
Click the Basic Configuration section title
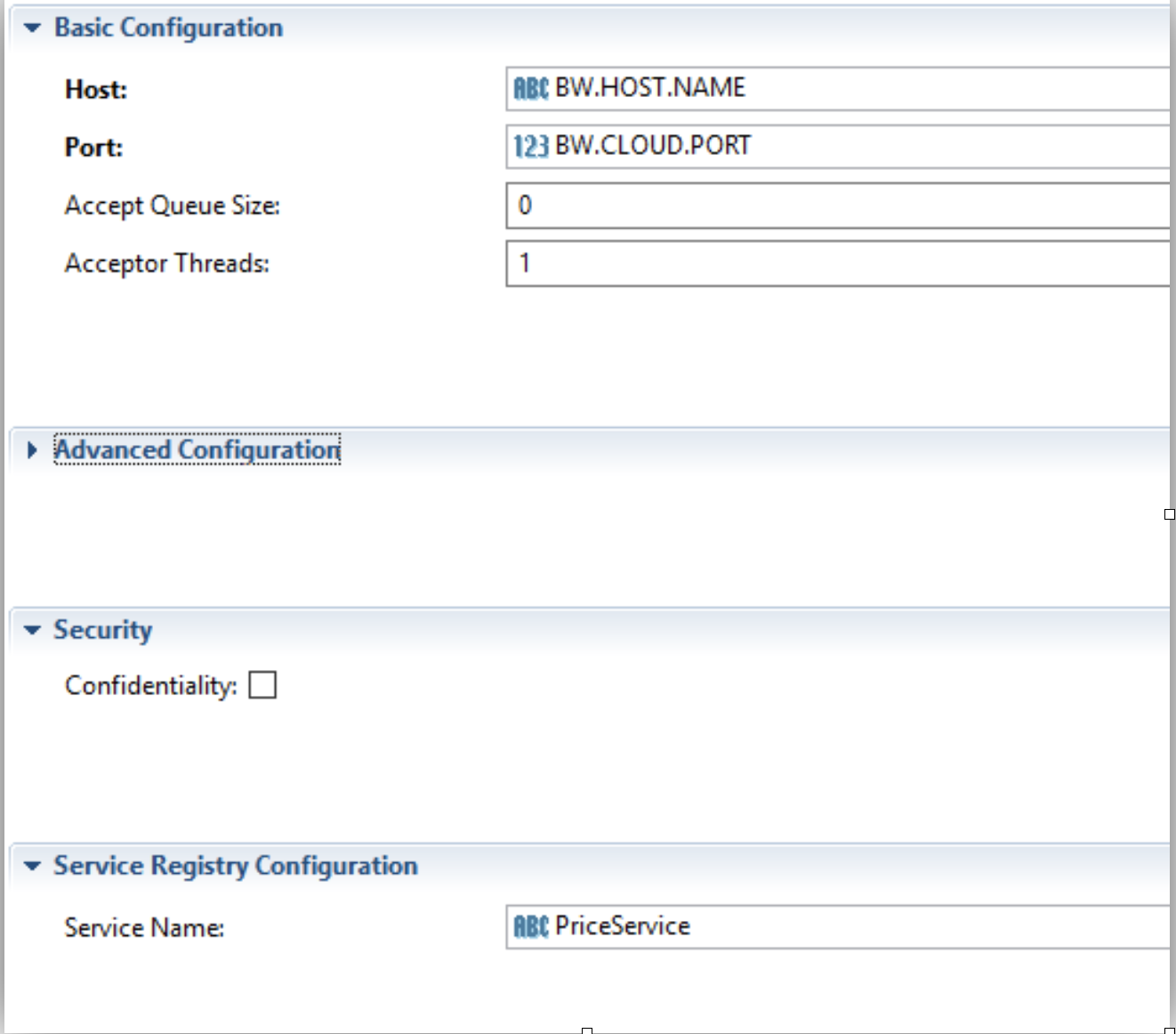168,28
